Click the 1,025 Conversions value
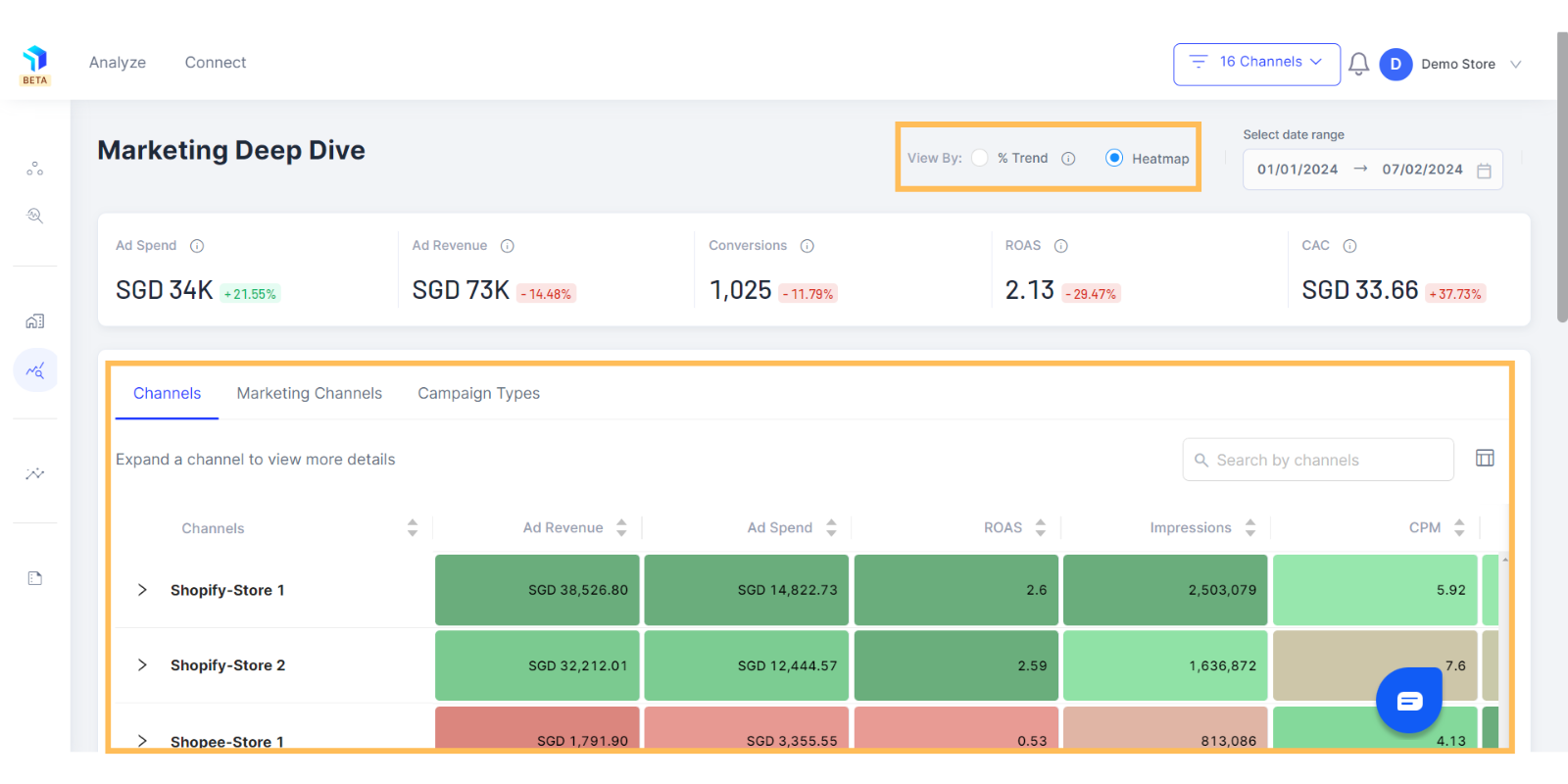Image resolution: width=1568 pixels, height=784 pixels. (x=740, y=290)
